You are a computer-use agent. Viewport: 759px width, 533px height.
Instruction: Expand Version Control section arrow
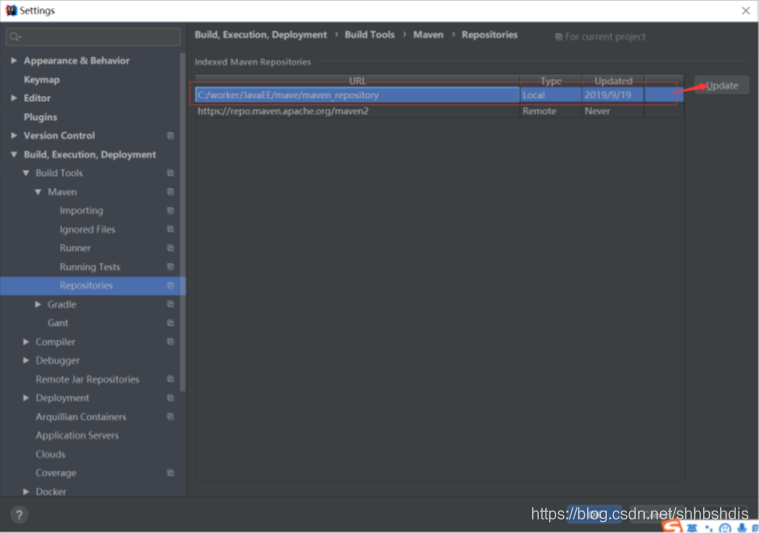point(14,136)
